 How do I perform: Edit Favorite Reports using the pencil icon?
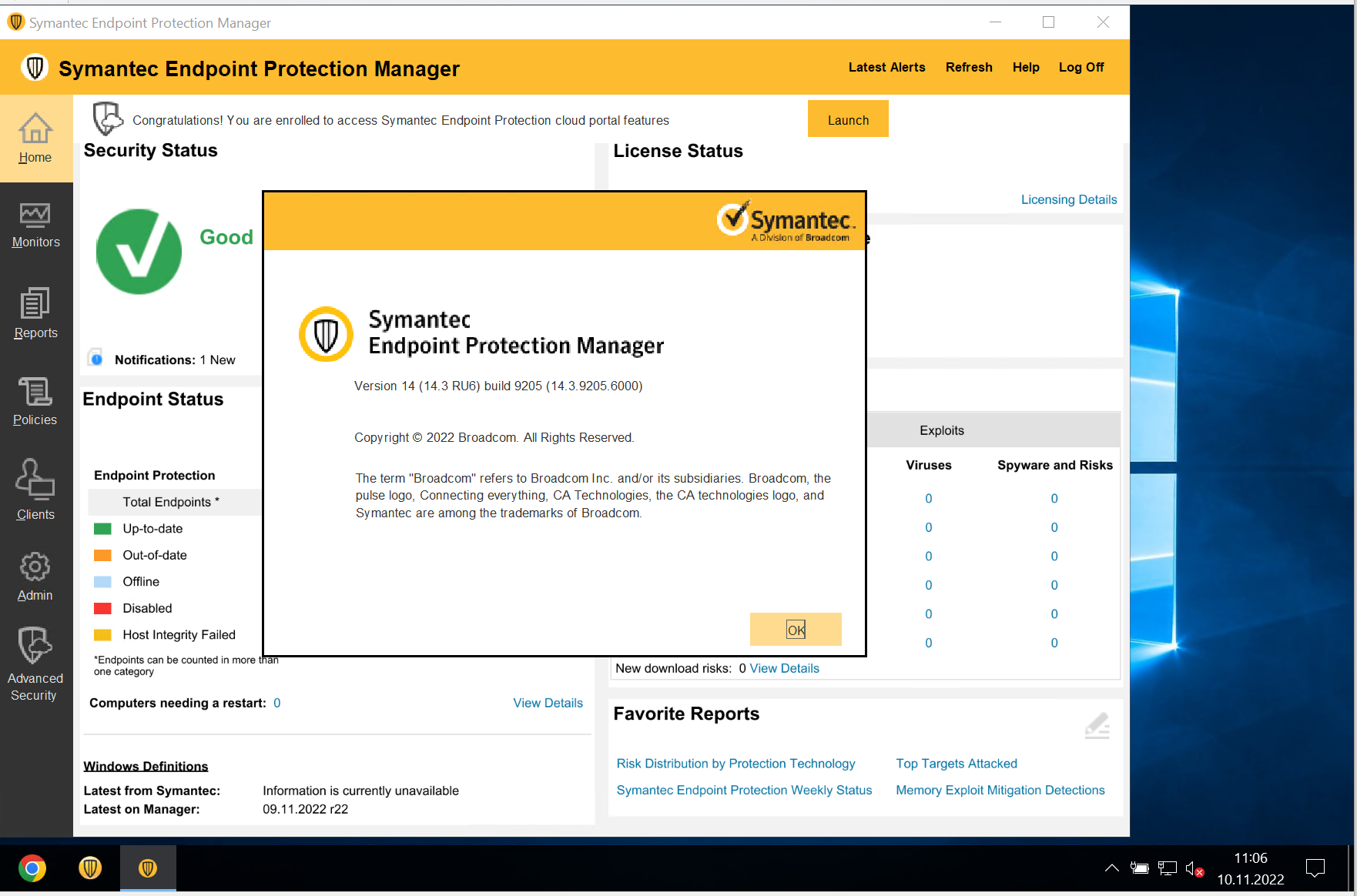tap(1097, 725)
